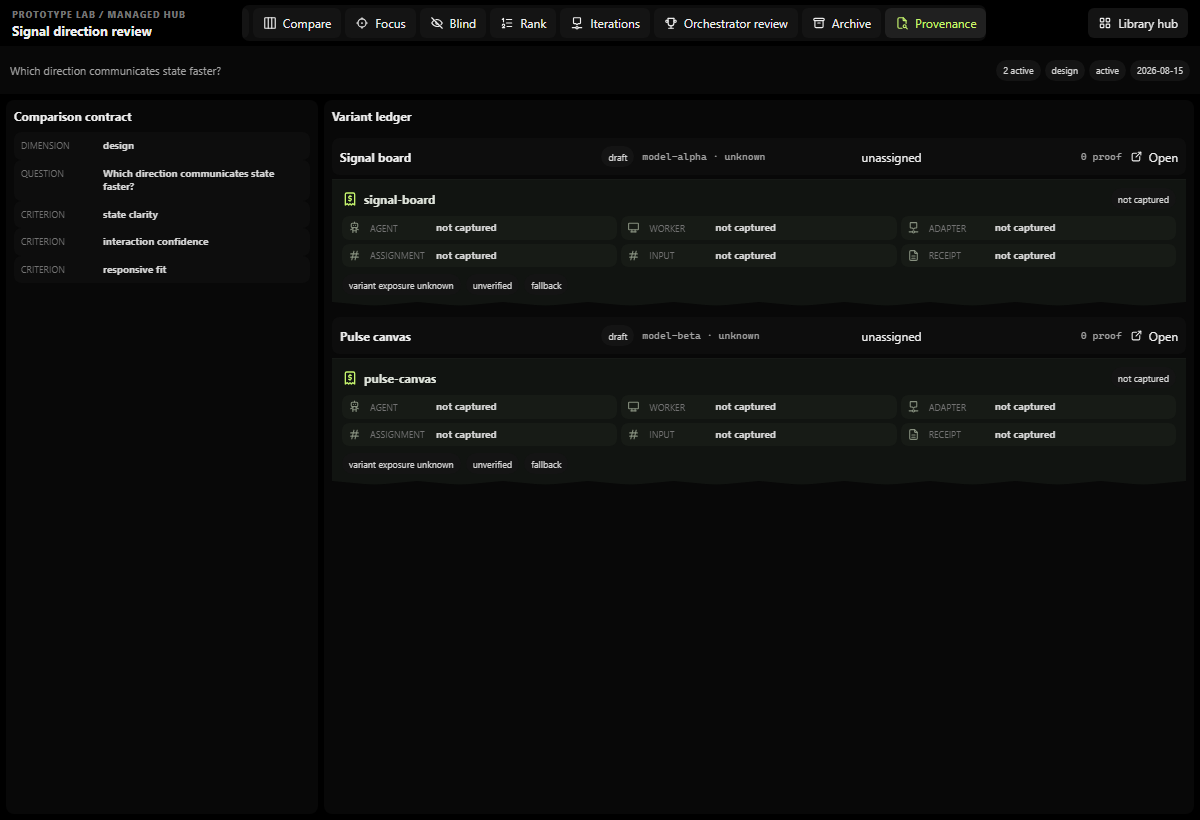
Task: Click the 2 active header chip
Action: [x=1018, y=71]
